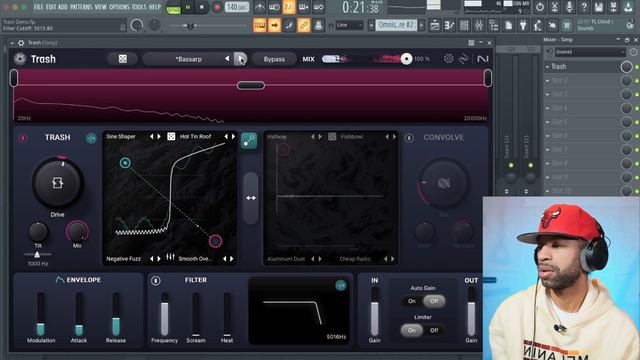Open (none) dropdown in Mixer window

pyautogui.click(x=590, y=52)
